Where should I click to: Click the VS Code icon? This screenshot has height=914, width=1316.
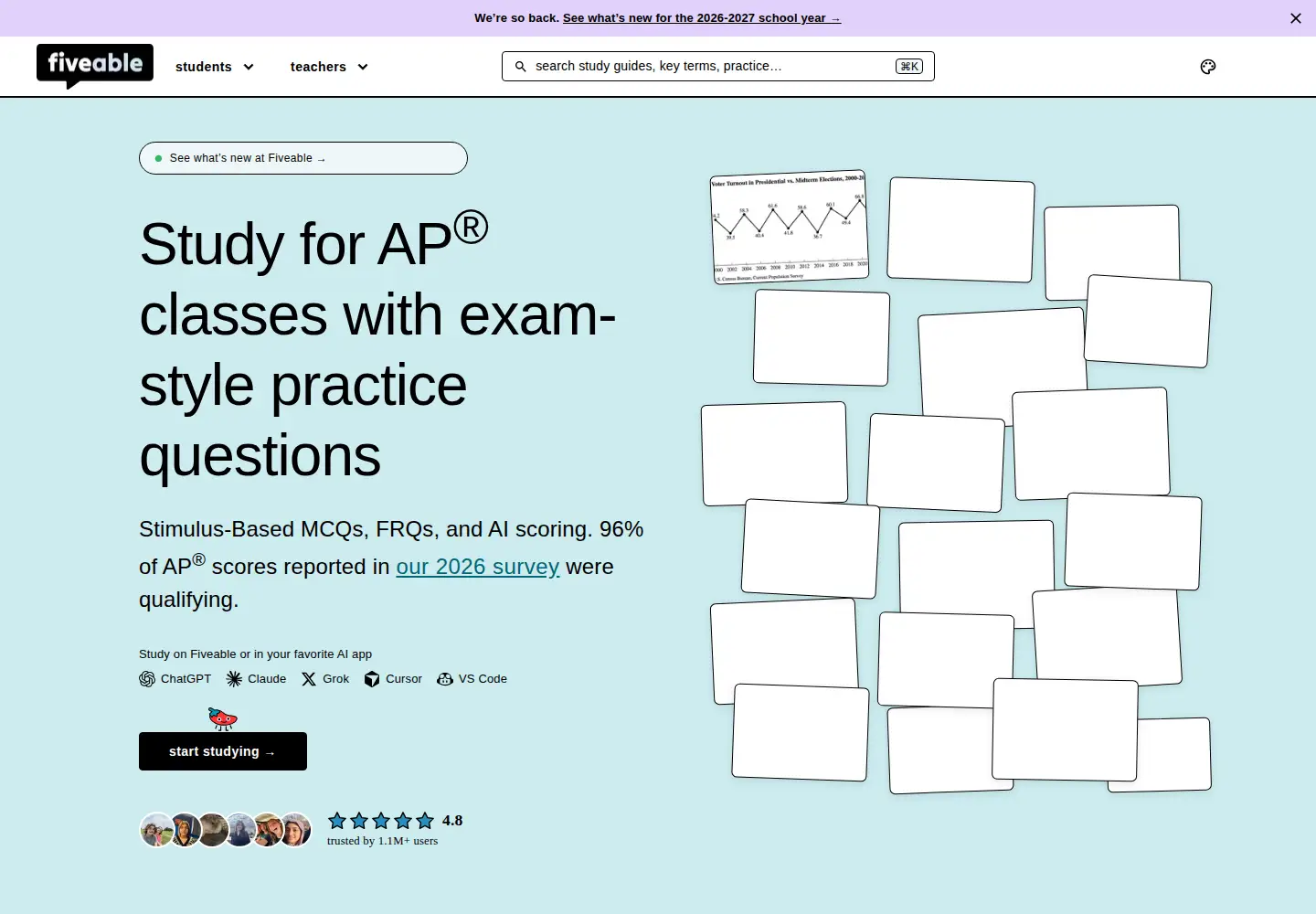[x=445, y=679]
